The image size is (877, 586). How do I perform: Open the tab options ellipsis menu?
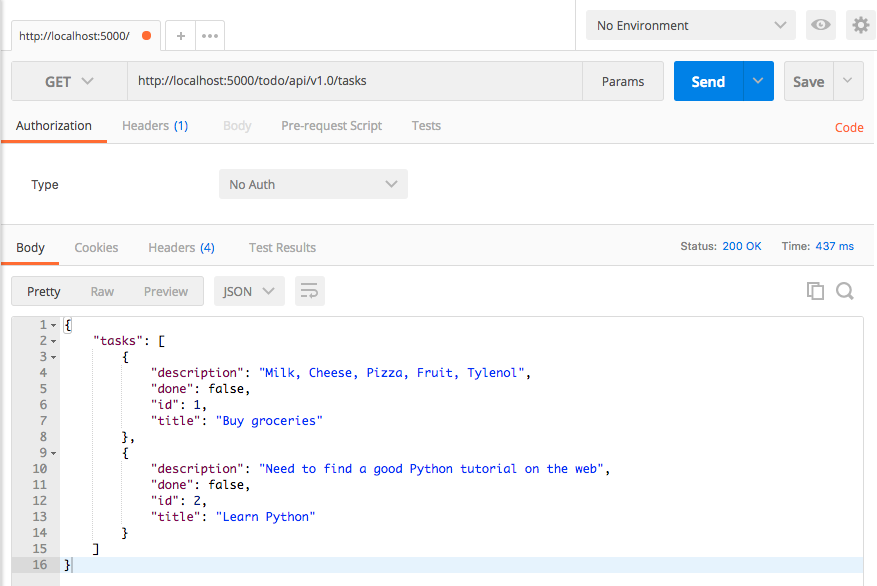pyautogui.click(x=210, y=36)
